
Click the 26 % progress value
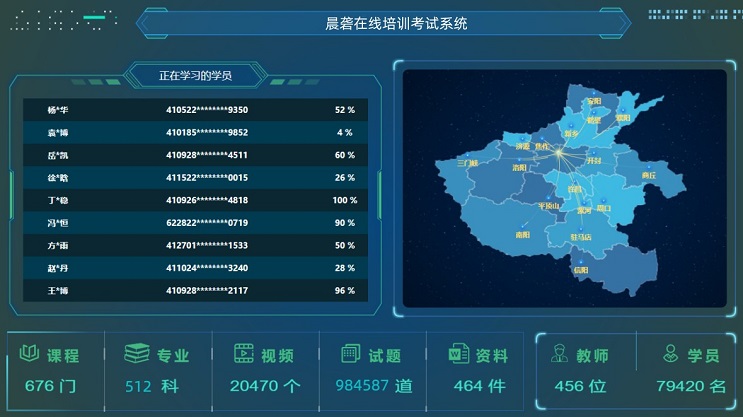point(345,178)
